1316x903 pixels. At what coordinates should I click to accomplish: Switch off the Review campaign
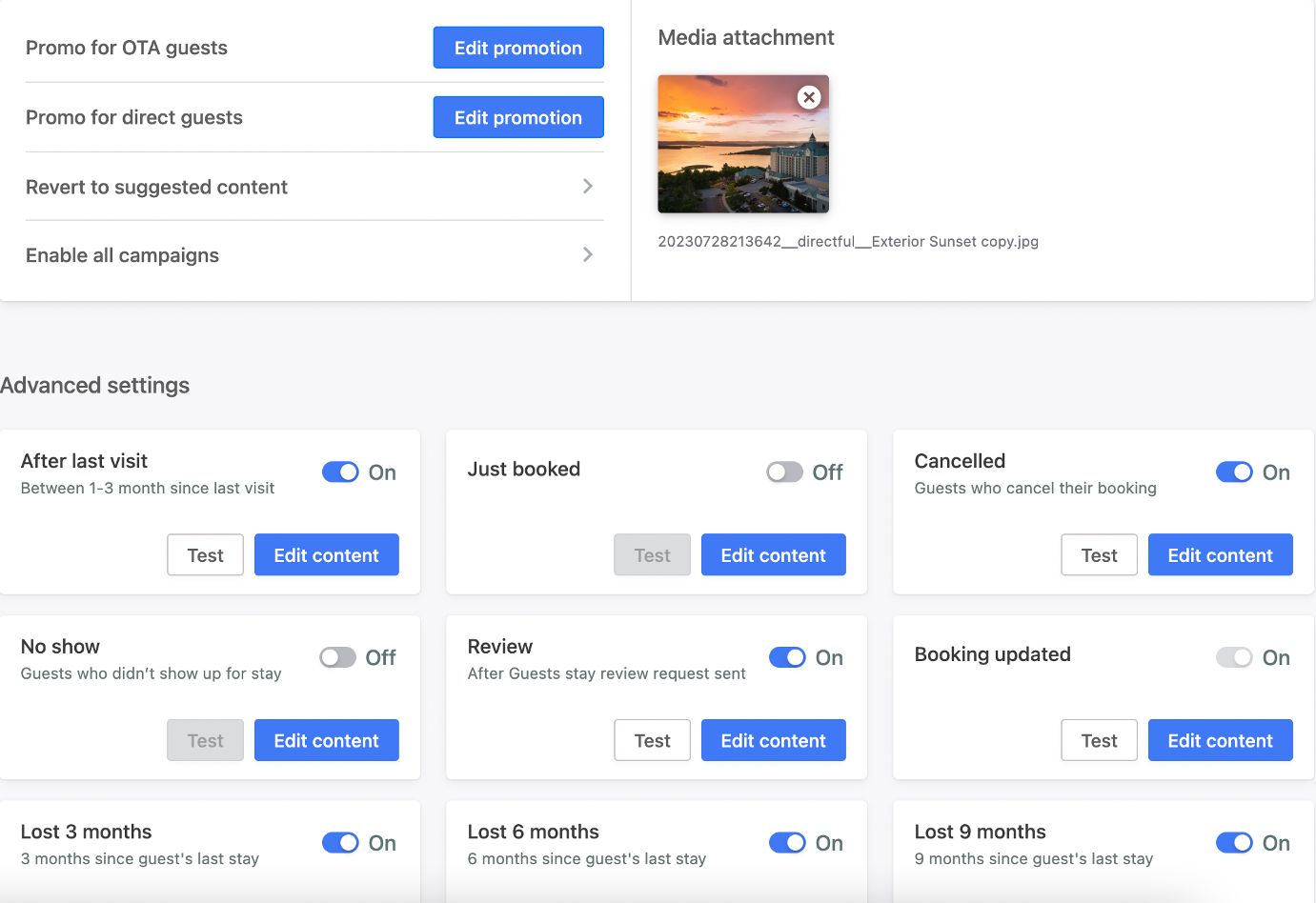coord(787,657)
